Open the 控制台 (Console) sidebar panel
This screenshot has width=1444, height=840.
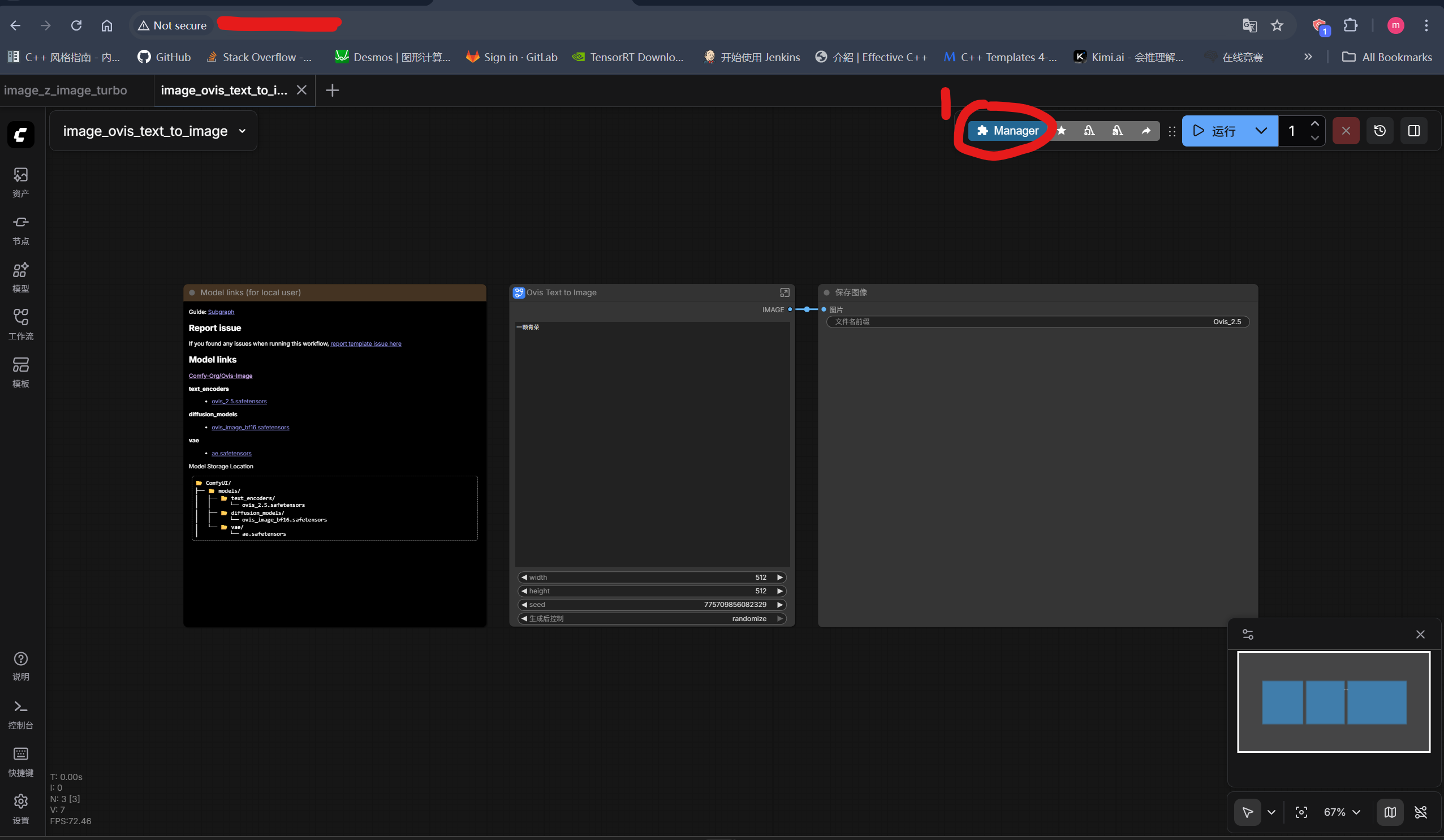20,713
